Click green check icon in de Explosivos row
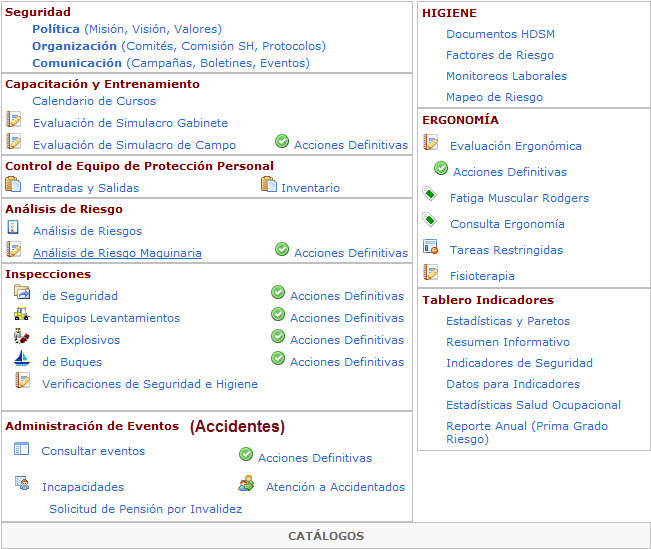 278,336
